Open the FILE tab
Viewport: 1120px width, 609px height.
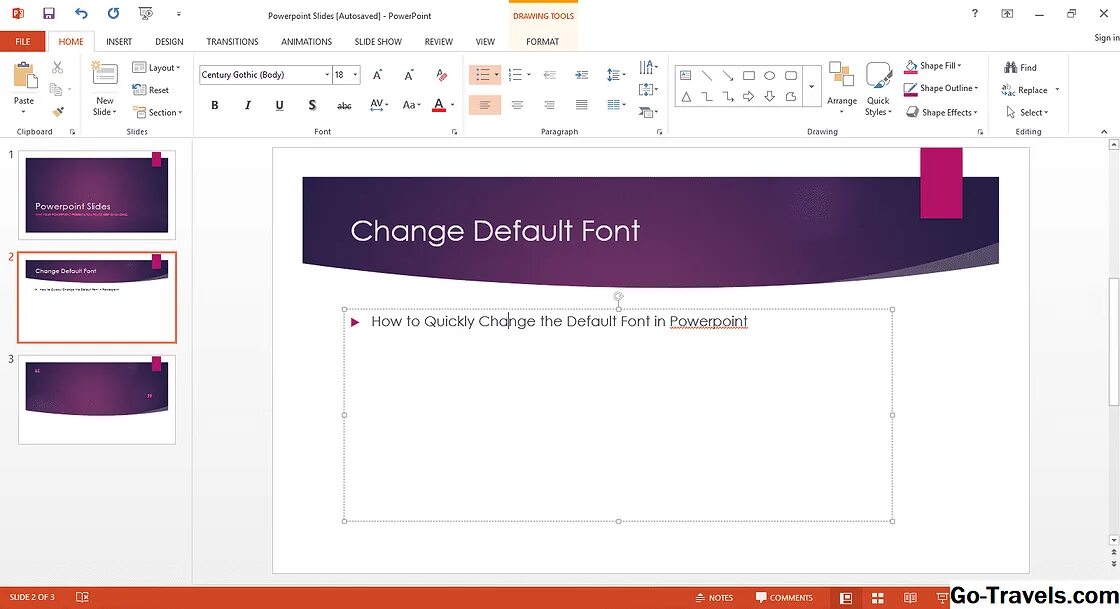[23, 41]
